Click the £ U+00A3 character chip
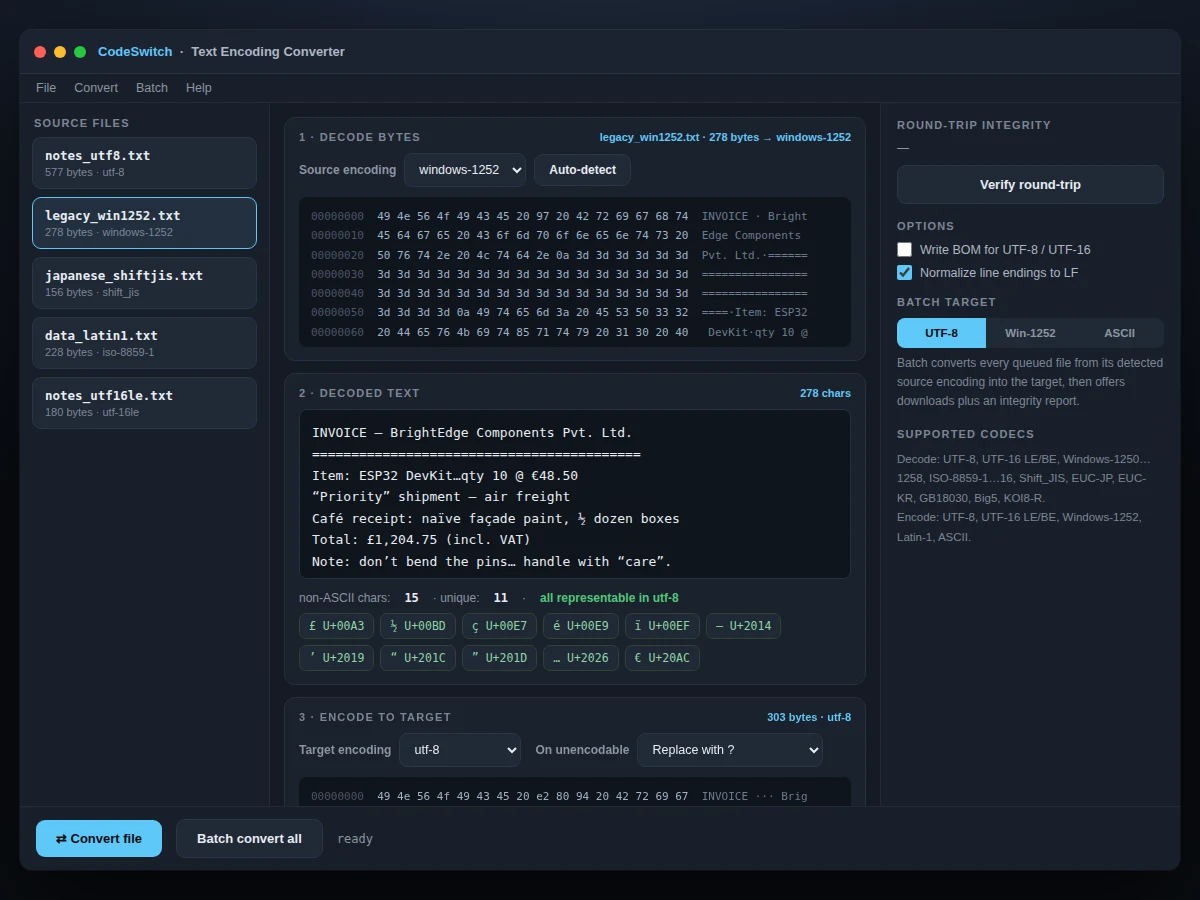Screen dimensions: 1200x900 [337, 626]
